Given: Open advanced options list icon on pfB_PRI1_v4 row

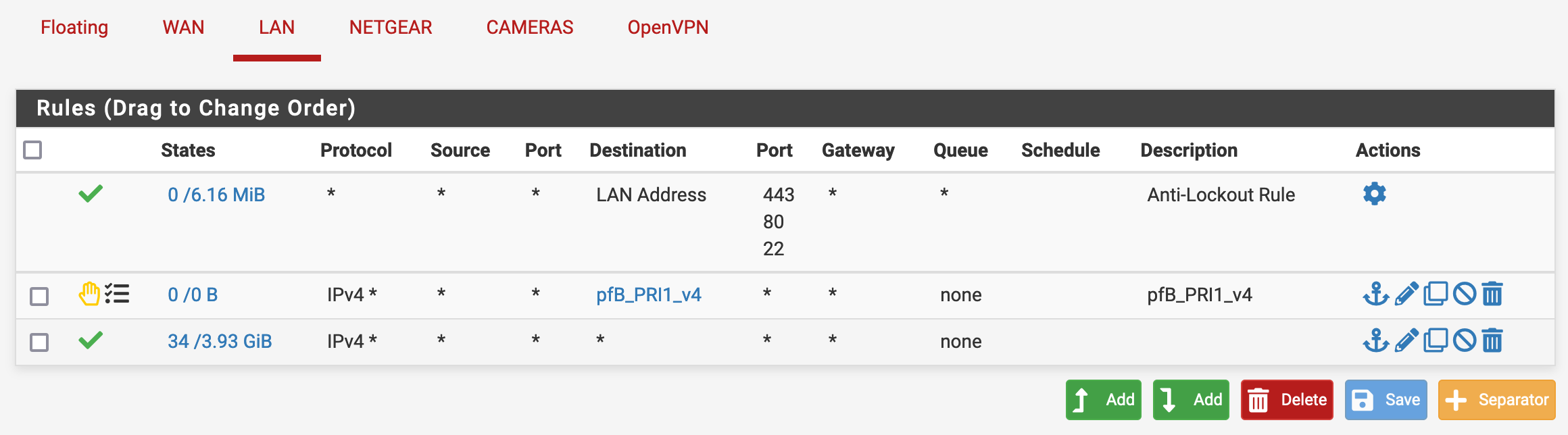Looking at the screenshot, I should [x=118, y=294].
